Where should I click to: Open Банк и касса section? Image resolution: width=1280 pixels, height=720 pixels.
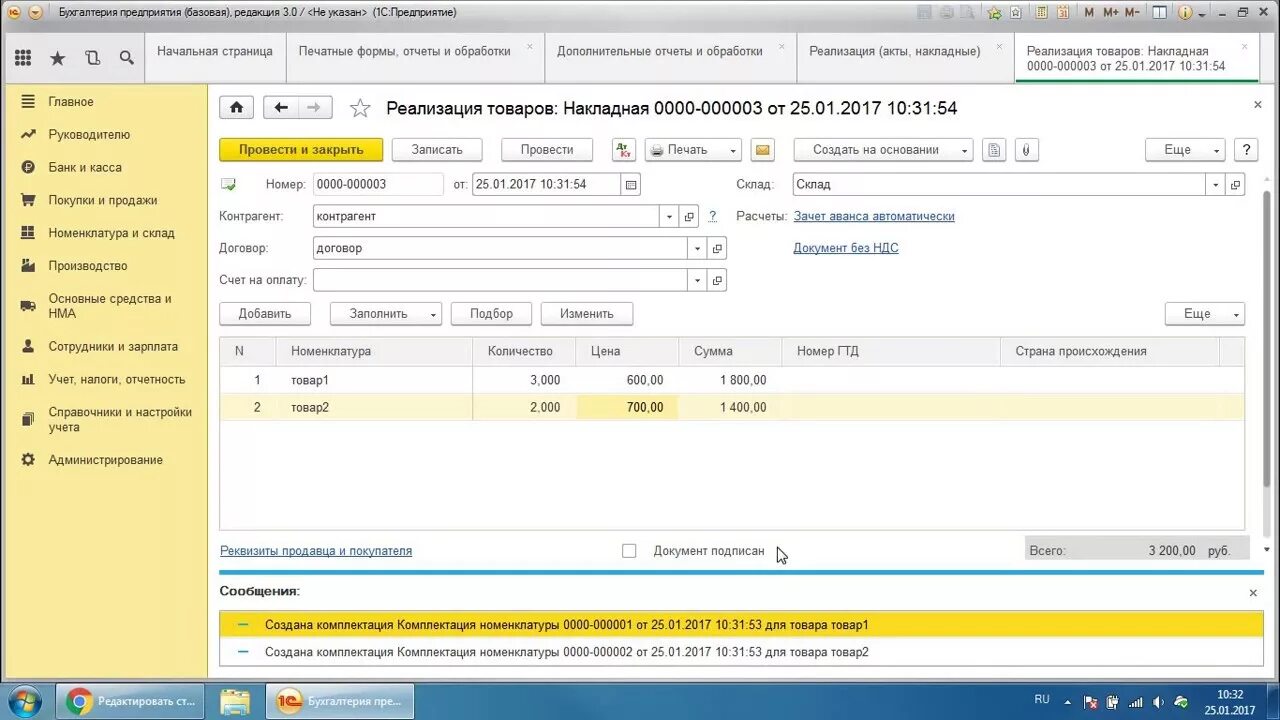(x=85, y=167)
